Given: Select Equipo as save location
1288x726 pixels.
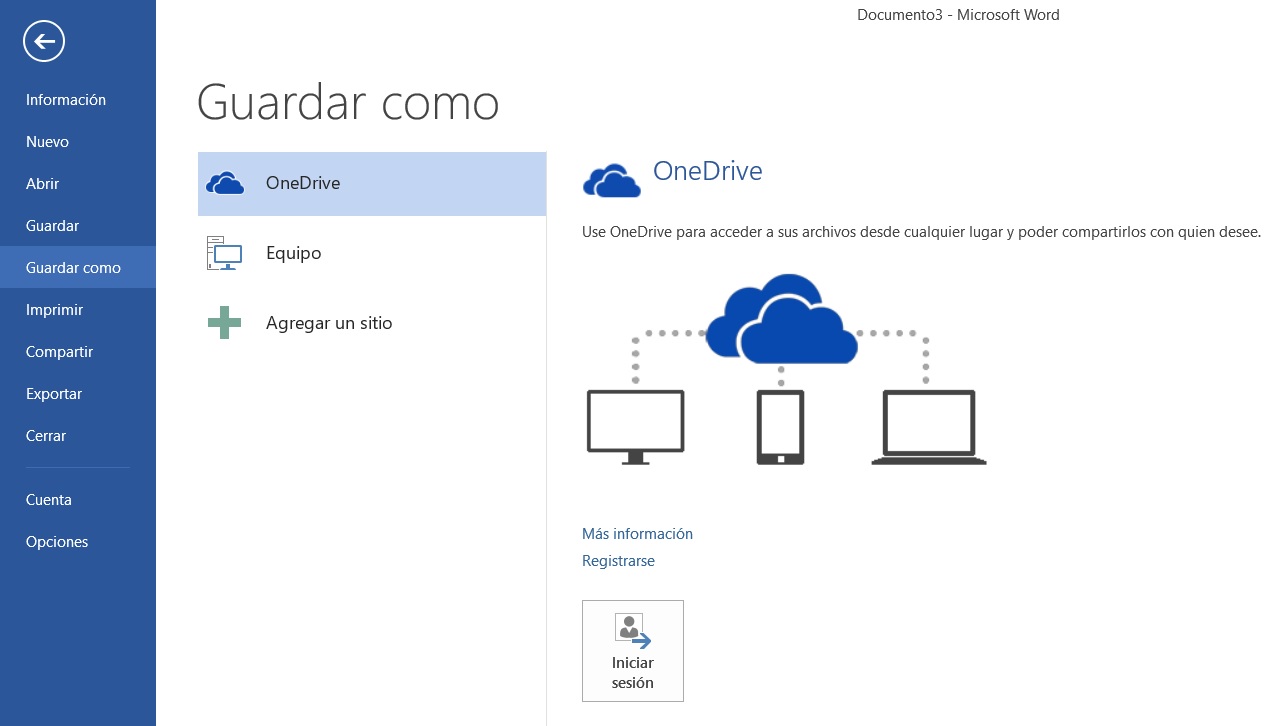Looking at the screenshot, I should (x=372, y=253).
